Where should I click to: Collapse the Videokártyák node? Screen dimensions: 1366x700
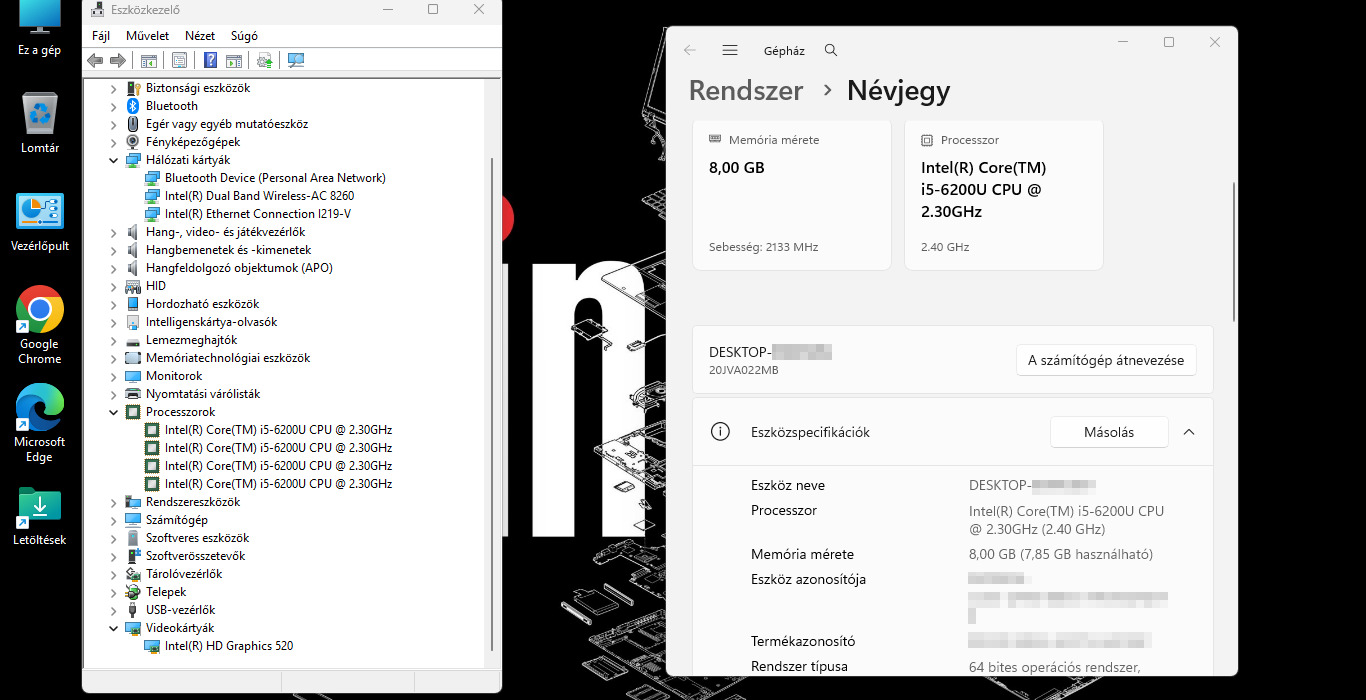[x=114, y=628]
